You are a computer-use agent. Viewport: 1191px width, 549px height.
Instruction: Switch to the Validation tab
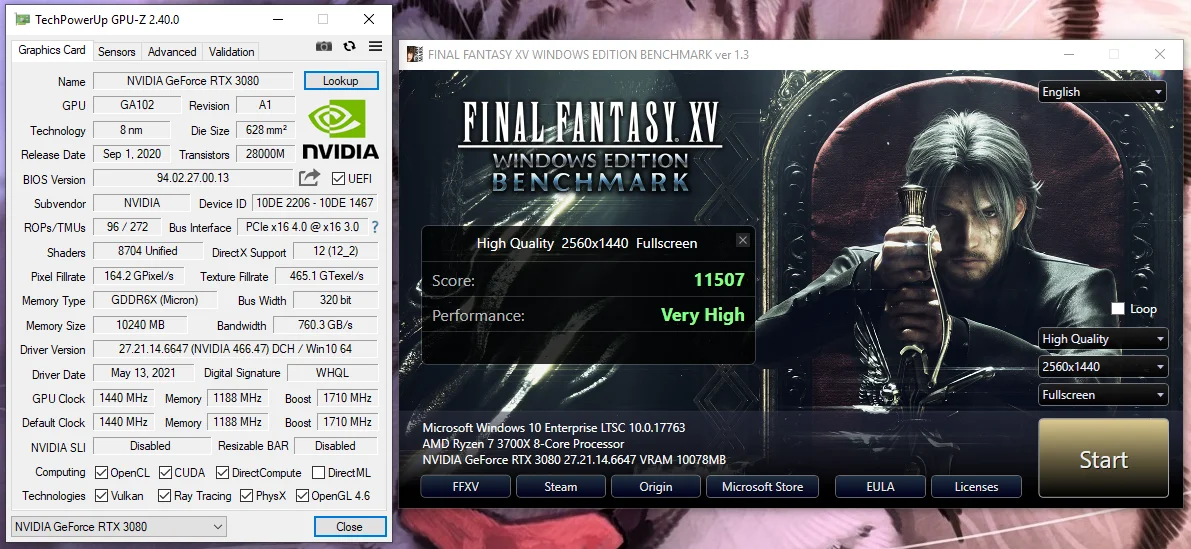pos(231,52)
